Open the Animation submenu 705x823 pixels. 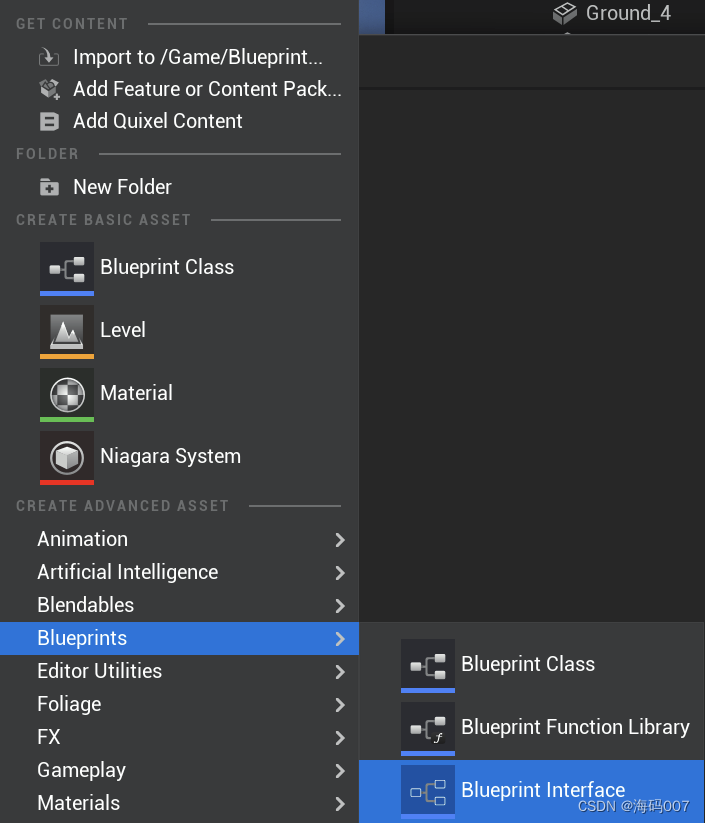click(180, 540)
